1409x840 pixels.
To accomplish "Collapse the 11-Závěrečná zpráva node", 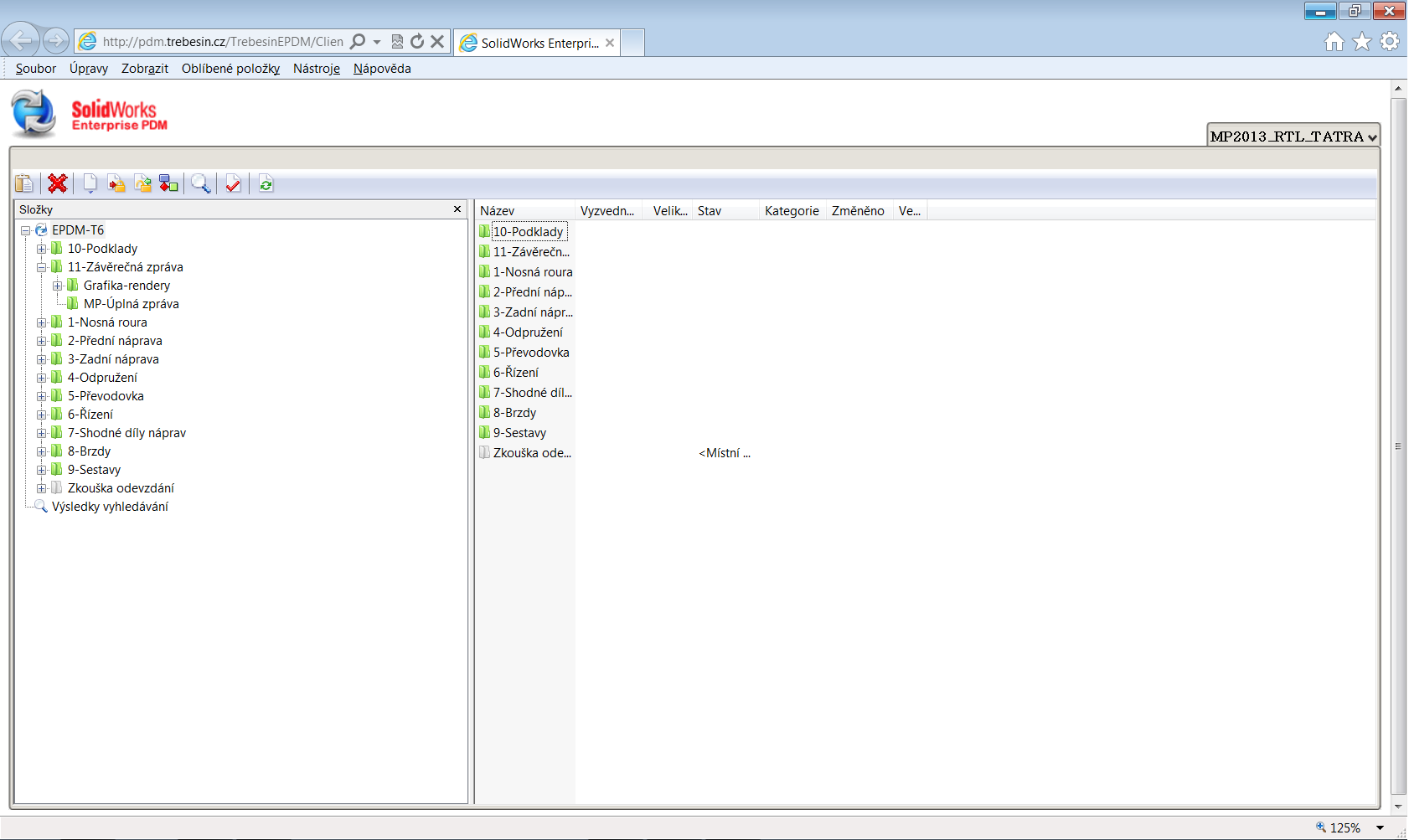I will [x=42, y=267].
